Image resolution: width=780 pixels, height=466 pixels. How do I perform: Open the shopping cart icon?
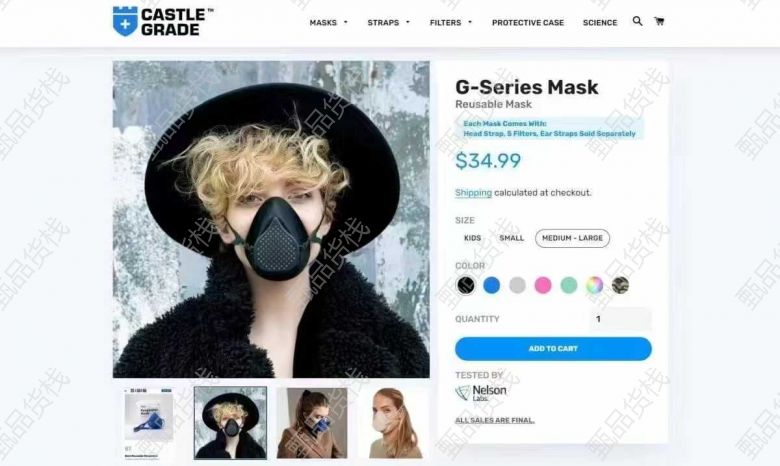click(x=659, y=21)
